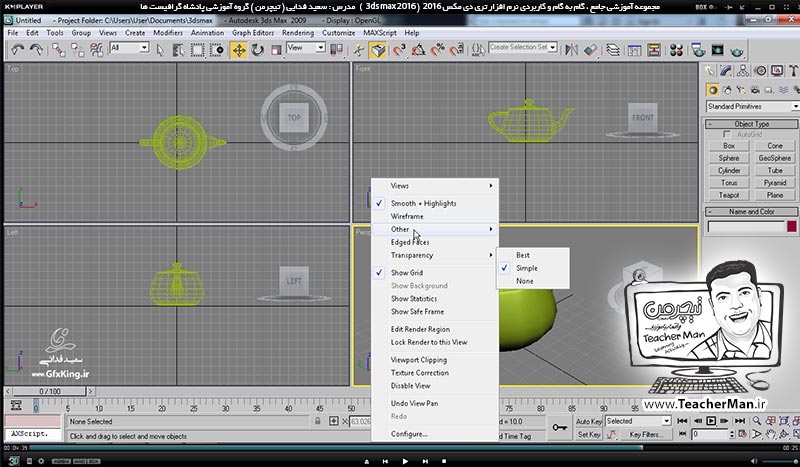Open Select by Name tool
The height and width of the screenshot is (467, 800).
click(x=178, y=50)
